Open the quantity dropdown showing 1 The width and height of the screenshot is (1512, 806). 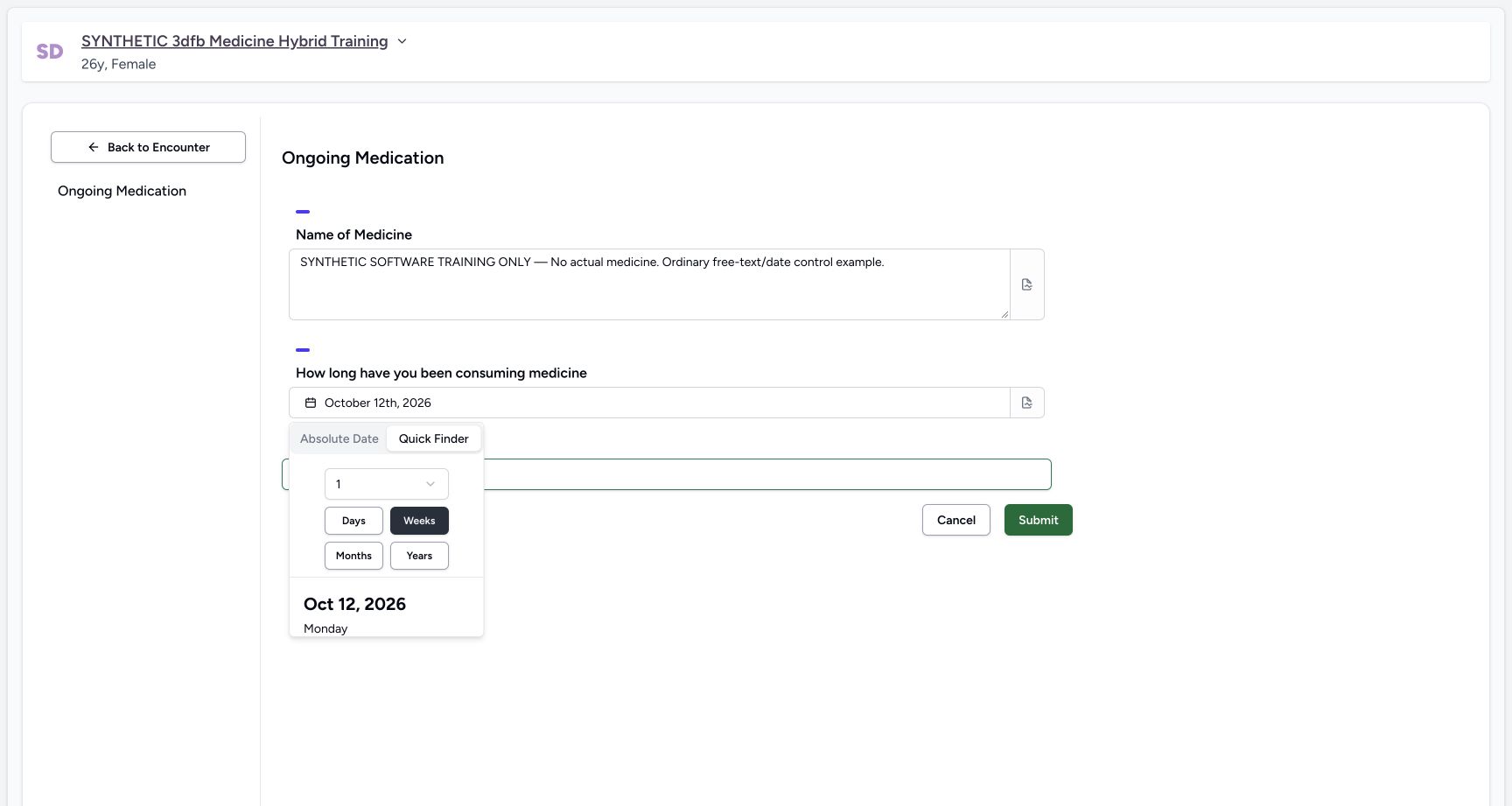[x=387, y=484]
